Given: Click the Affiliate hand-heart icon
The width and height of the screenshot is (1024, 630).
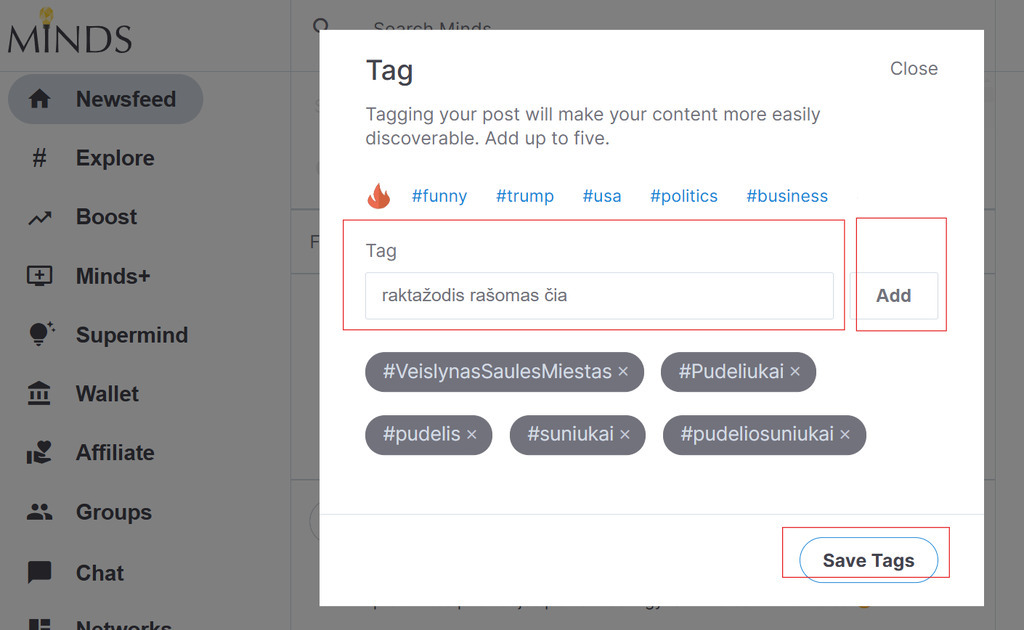Looking at the screenshot, I should click(39, 452).
